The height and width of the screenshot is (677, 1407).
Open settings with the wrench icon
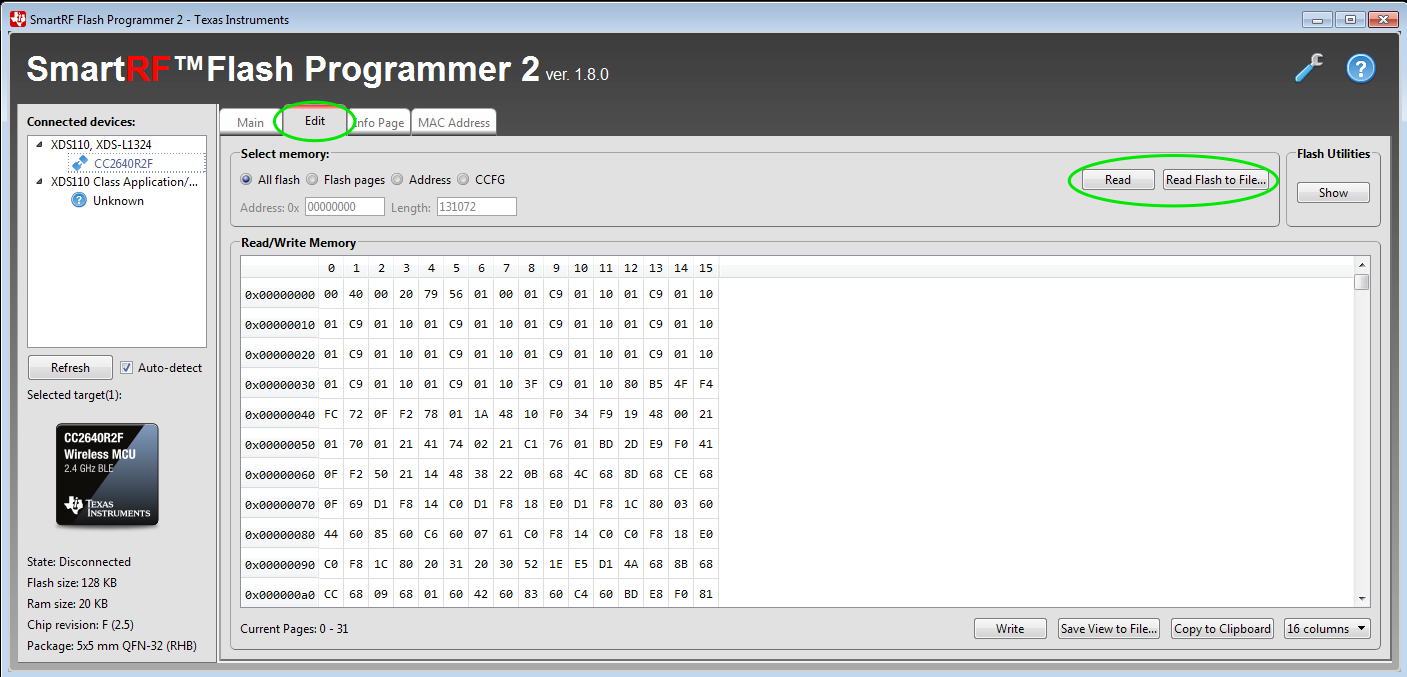(1308, 68)
